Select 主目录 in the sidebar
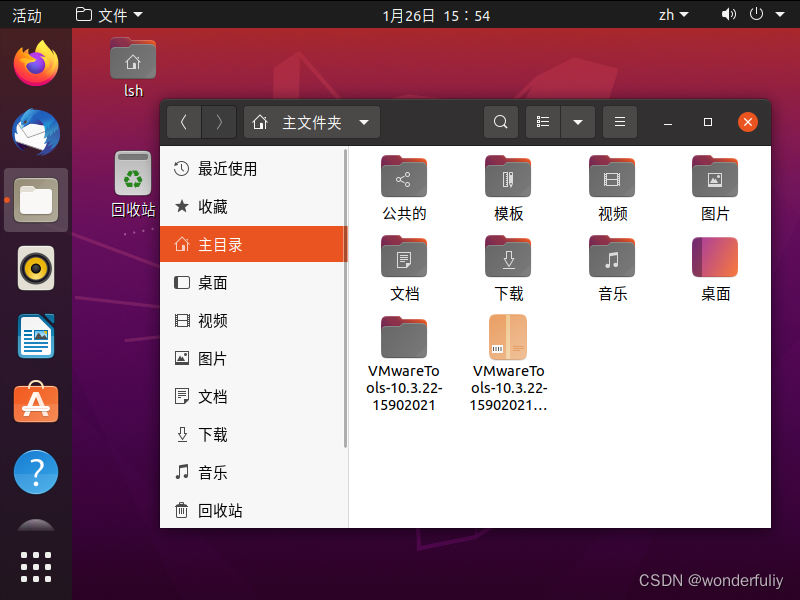Screen dimensions: 800x600 254,244
